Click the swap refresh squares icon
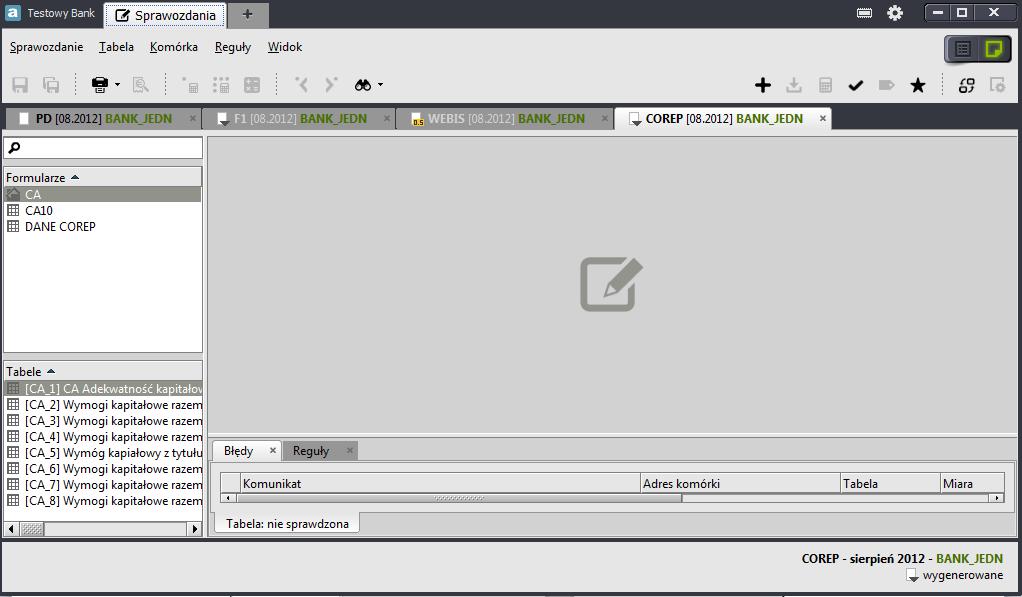Image resolution: width=1022 pixels, height=597 pixels. click(967, 85)
